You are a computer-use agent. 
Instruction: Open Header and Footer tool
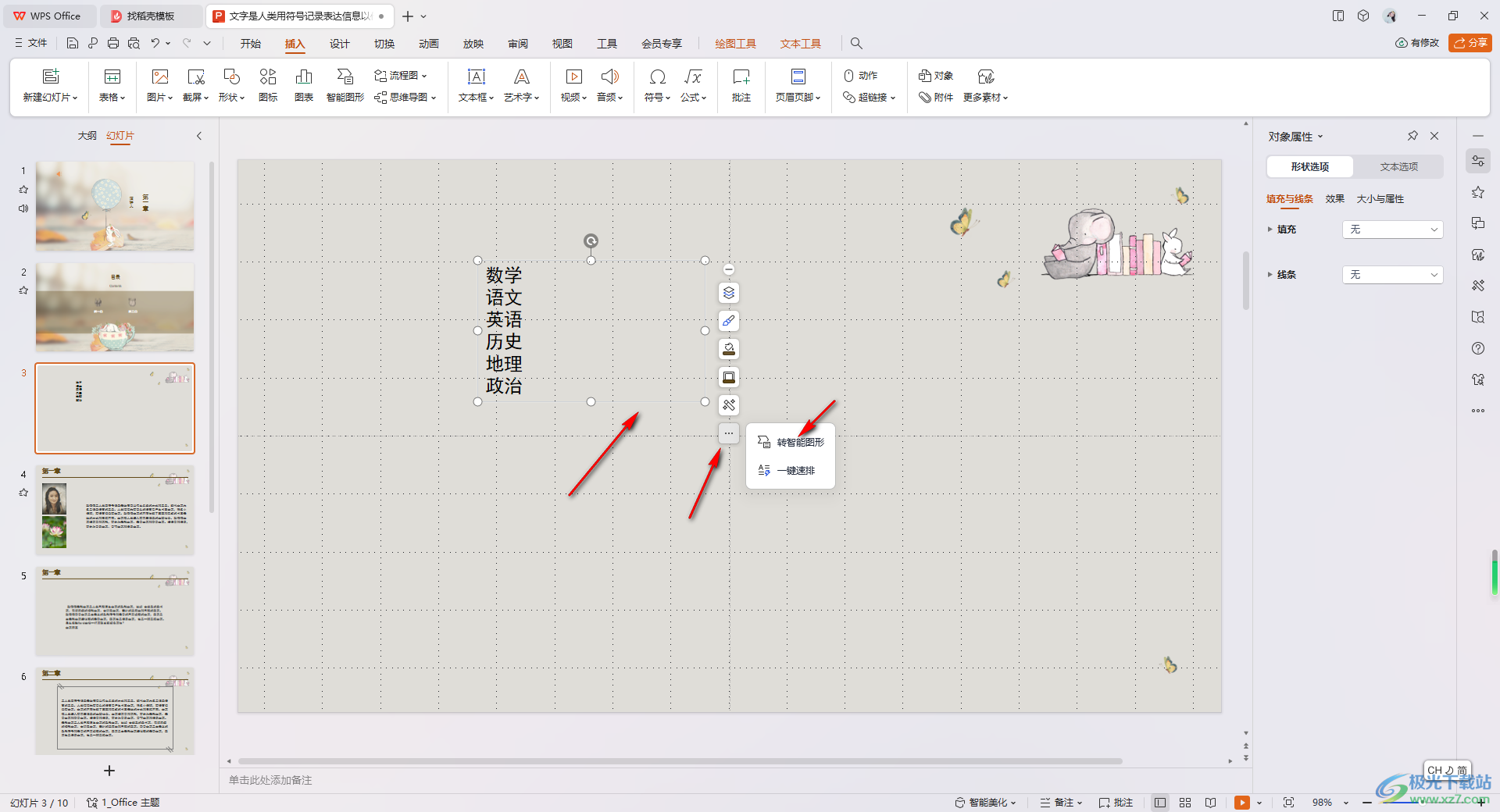pyautogui.click(x=798, y=85)
